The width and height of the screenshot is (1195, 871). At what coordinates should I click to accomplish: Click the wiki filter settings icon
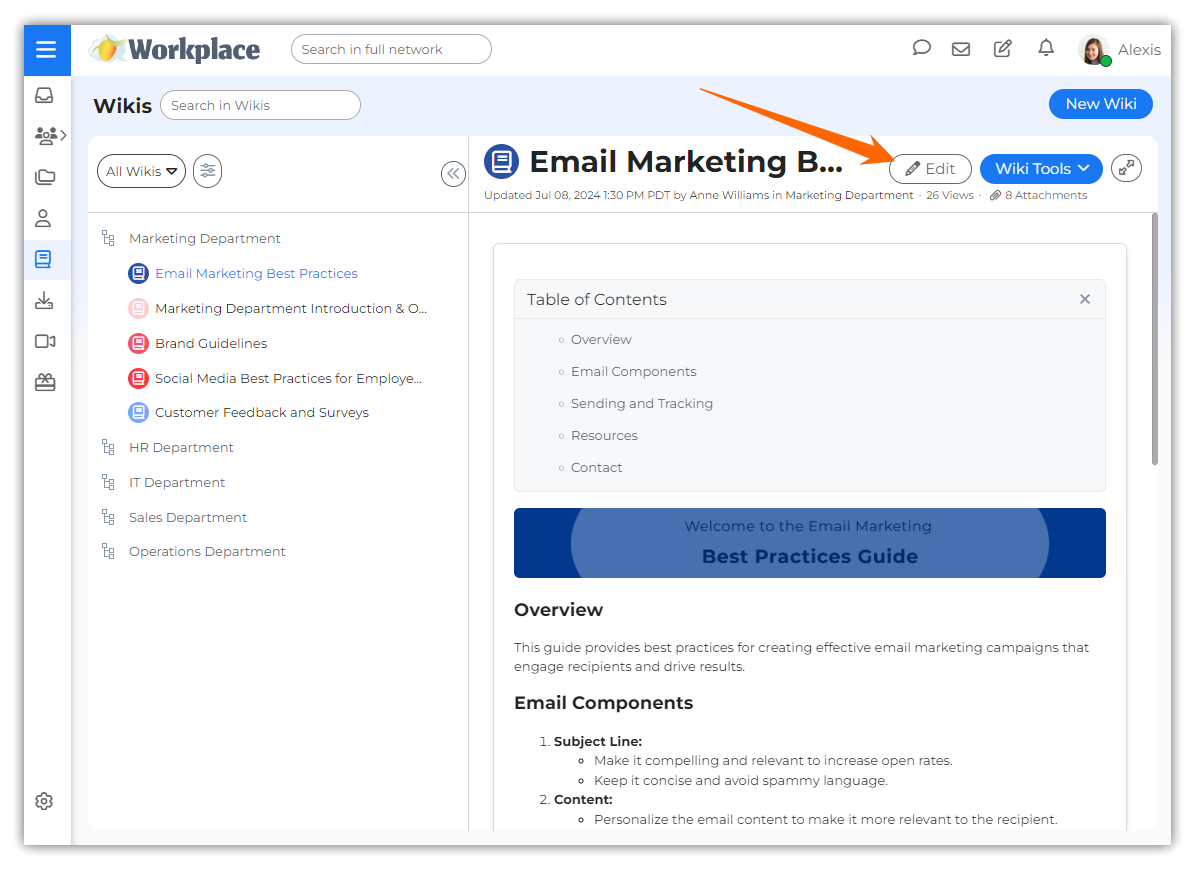pyautogui.click(x=207, y=171)
